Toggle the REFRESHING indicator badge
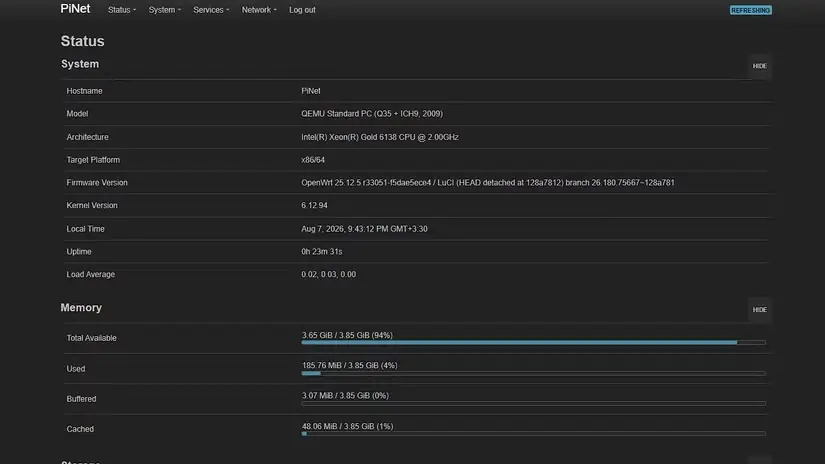Image resolution: width=825 pixels, height=464 pixels. (x=750, y=10)
